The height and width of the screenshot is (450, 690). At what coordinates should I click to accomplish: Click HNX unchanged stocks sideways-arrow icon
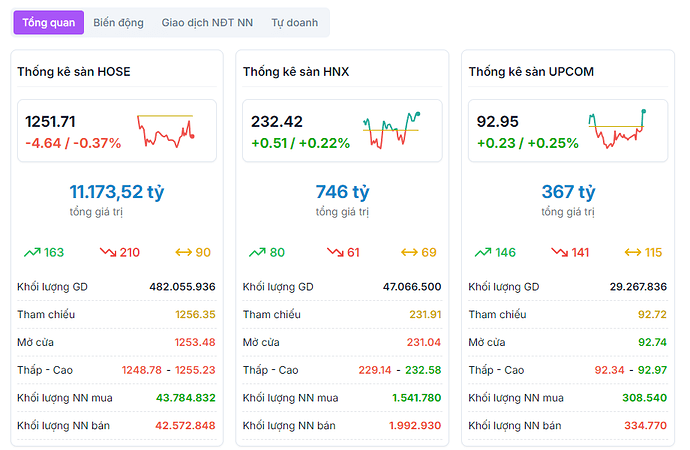pos(409,252)
